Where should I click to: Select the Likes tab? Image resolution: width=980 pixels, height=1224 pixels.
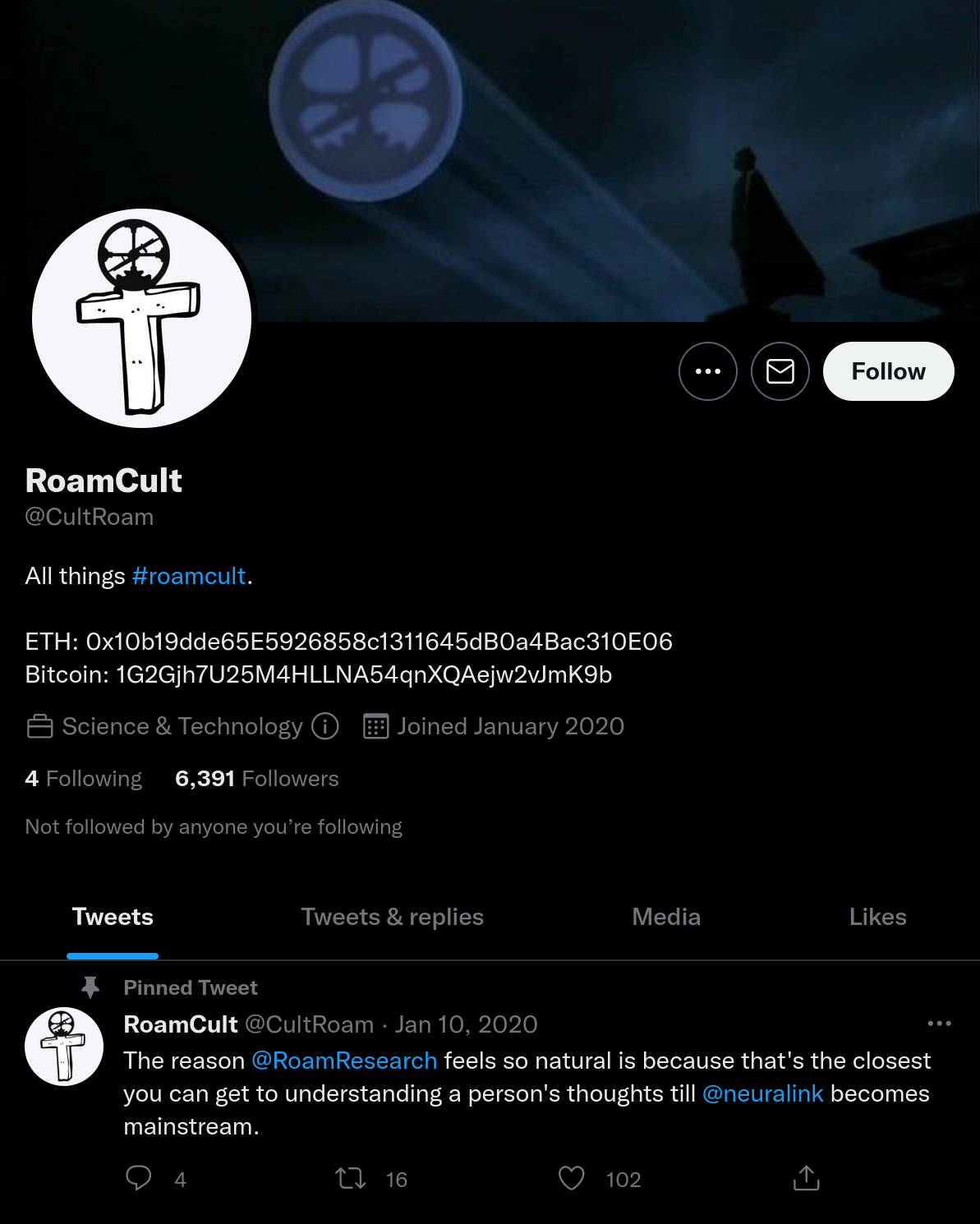tap(877, 917)
